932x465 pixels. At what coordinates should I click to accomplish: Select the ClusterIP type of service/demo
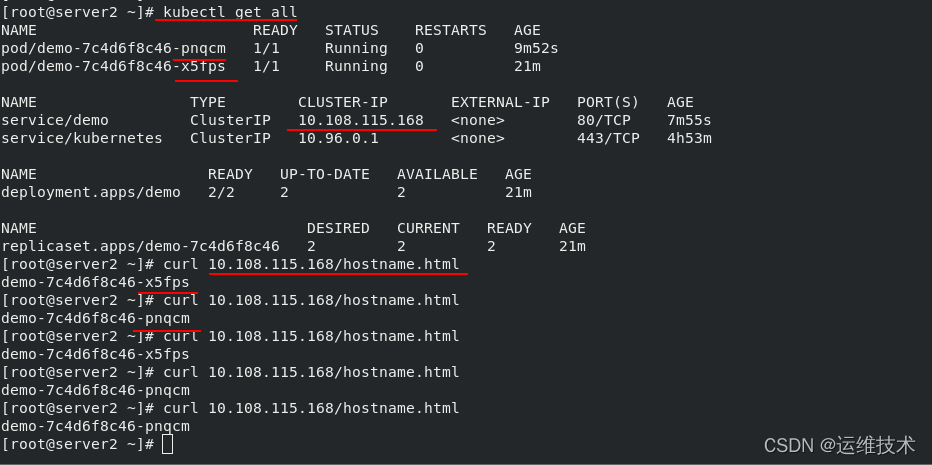(x=230, y=120)
